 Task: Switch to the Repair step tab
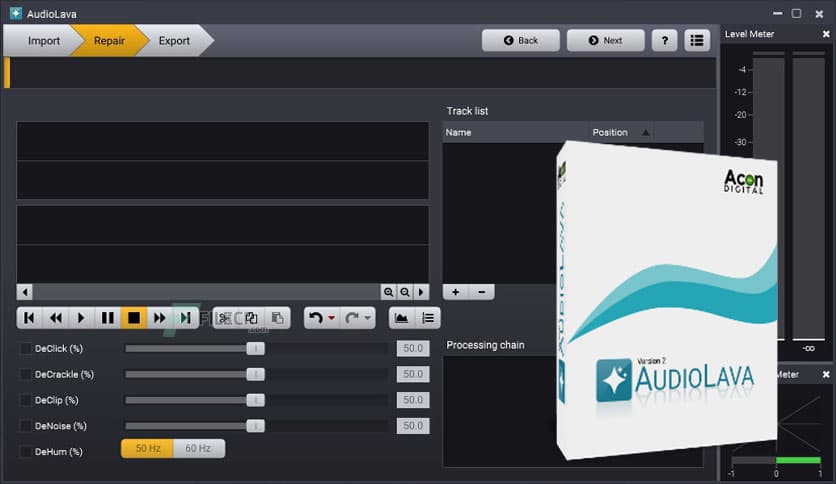(x=109, y=41)
